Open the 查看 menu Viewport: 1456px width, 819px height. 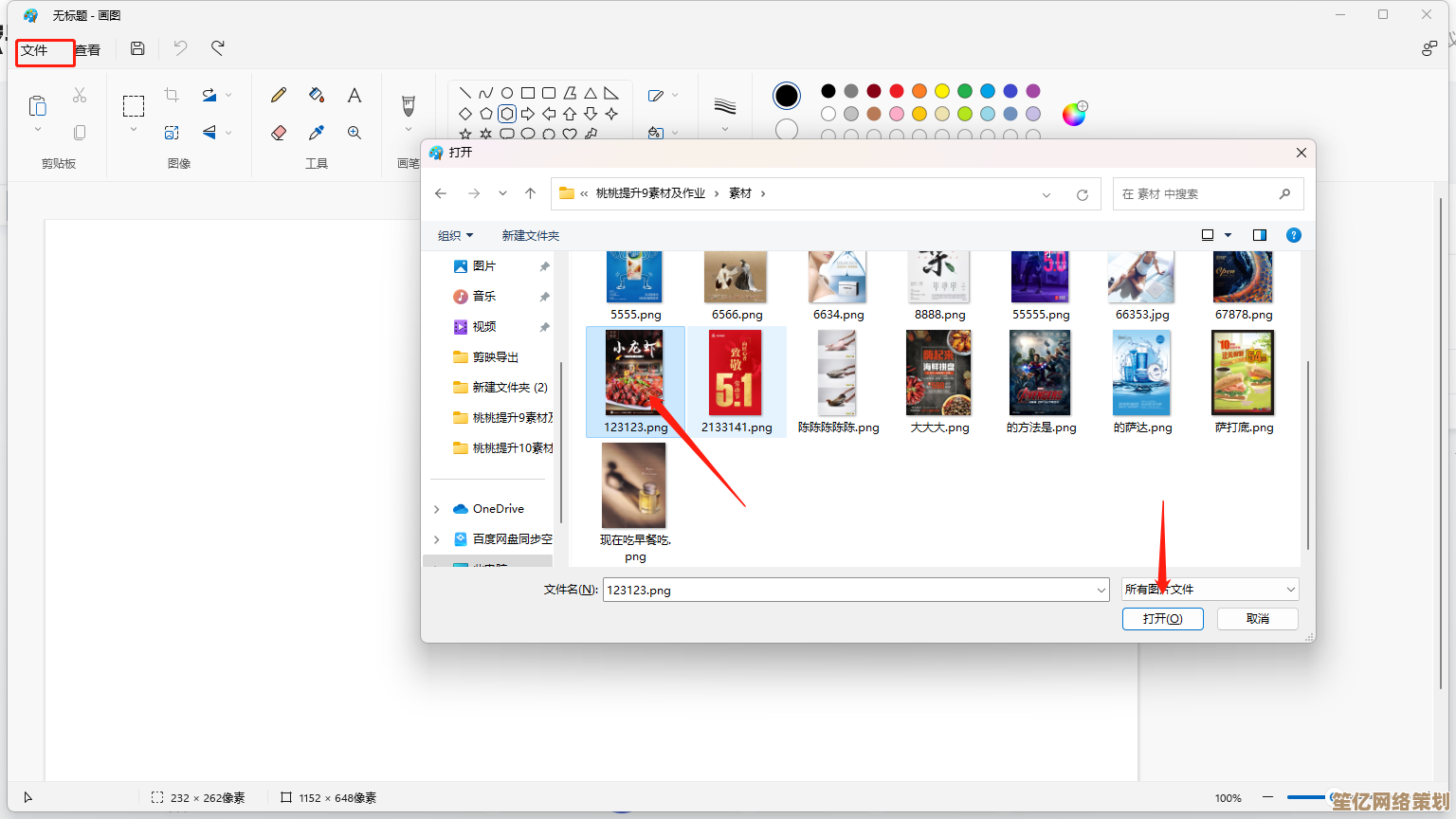[88, 50]
